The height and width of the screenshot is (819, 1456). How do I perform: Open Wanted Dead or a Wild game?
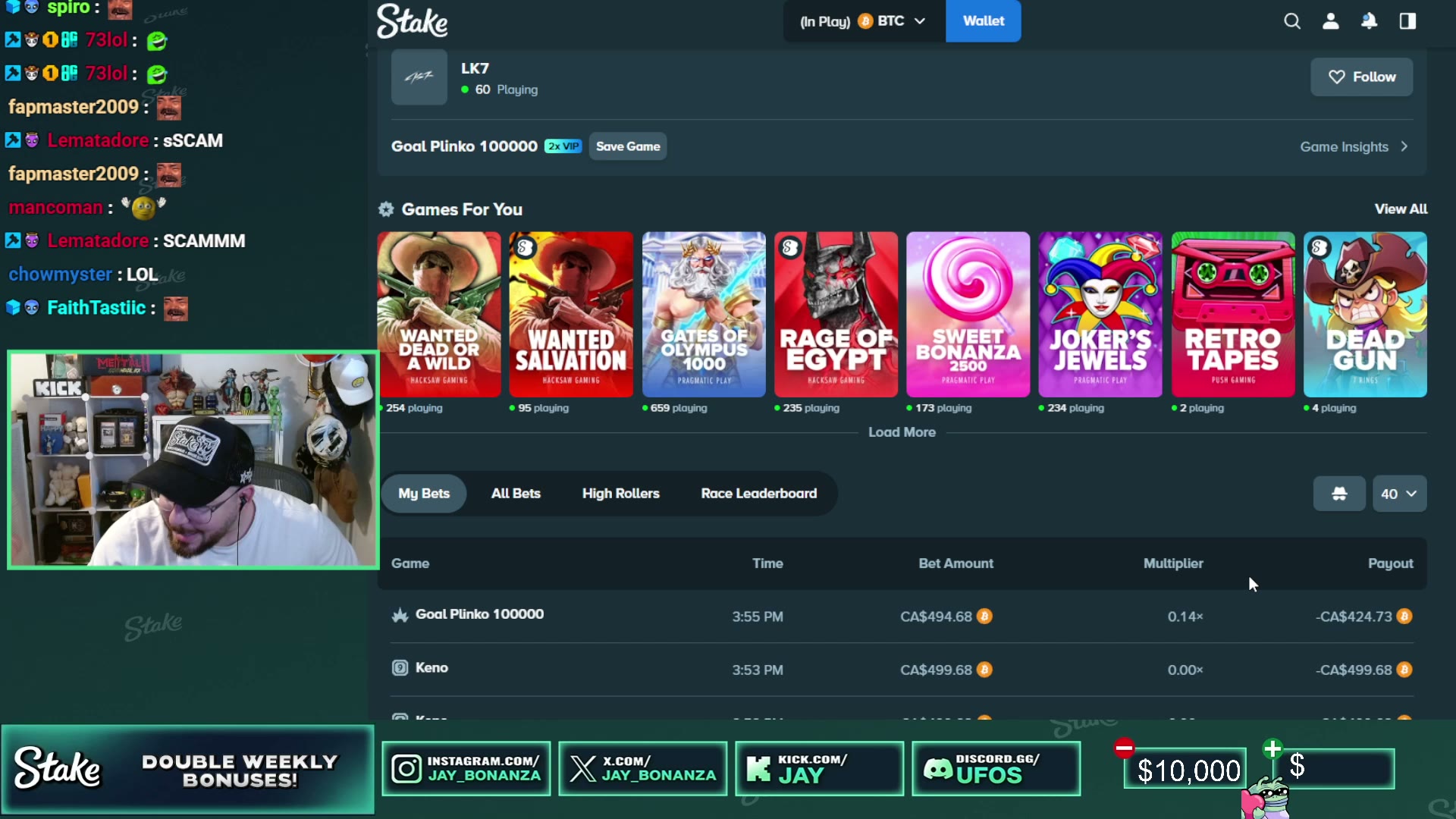(x=439, y=315)
